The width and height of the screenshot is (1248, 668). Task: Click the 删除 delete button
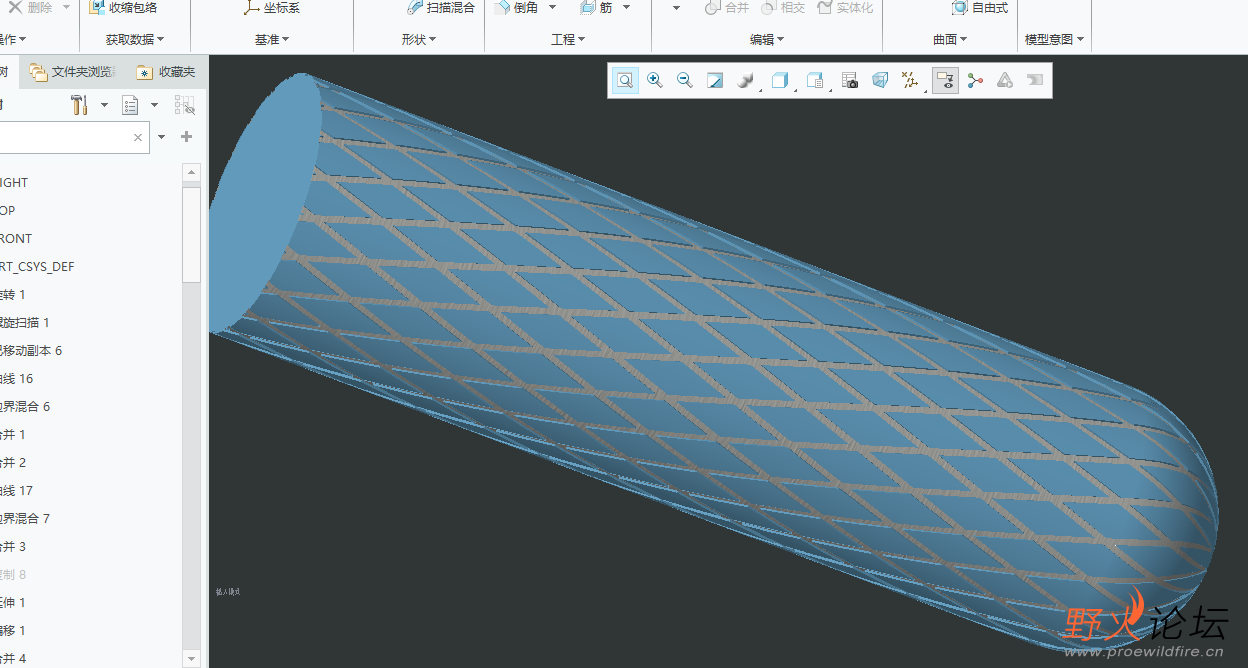tap(30, 8)
